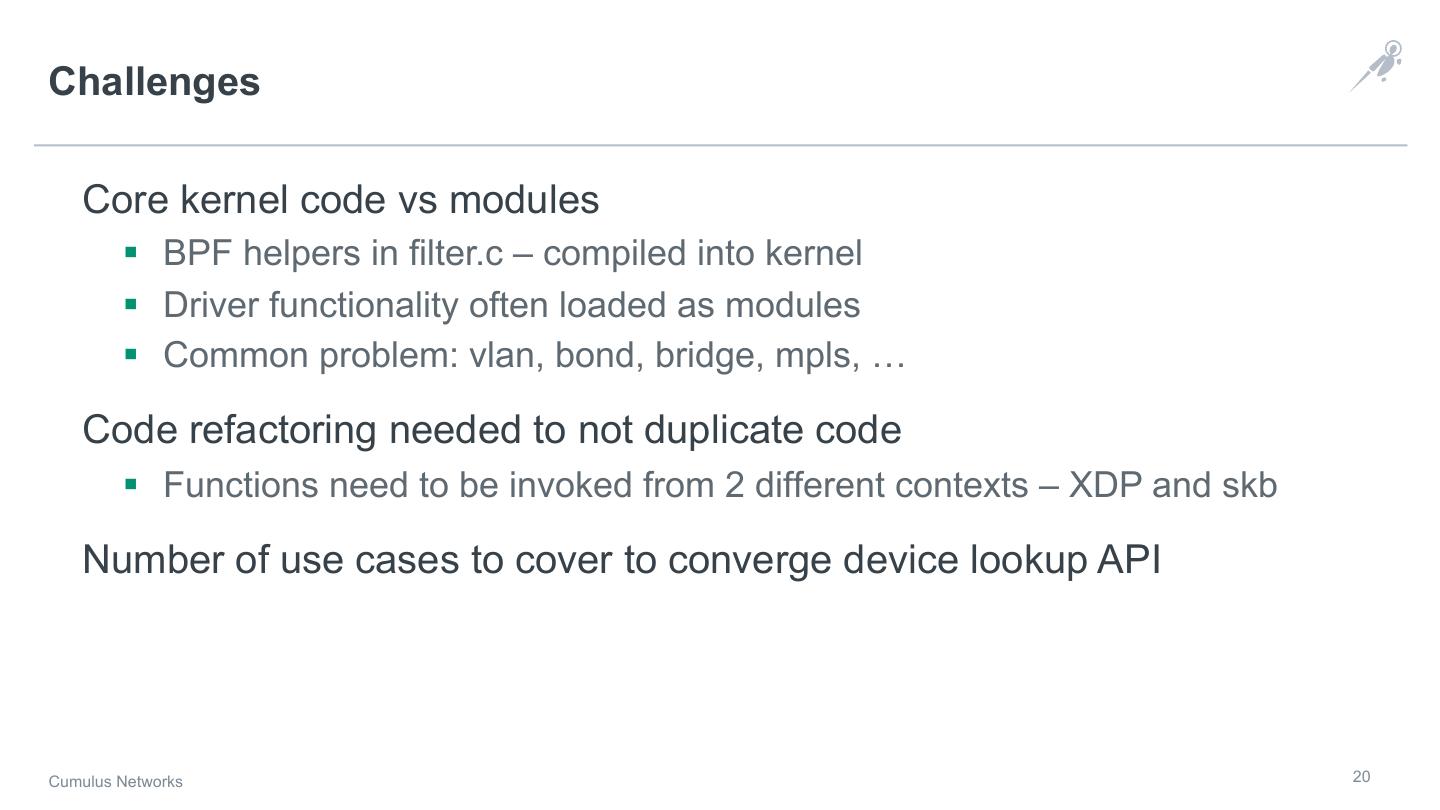Click the 'Number of use cases' heading
The width and height of the screenshot is (1440, 810).
click(621, 560)
